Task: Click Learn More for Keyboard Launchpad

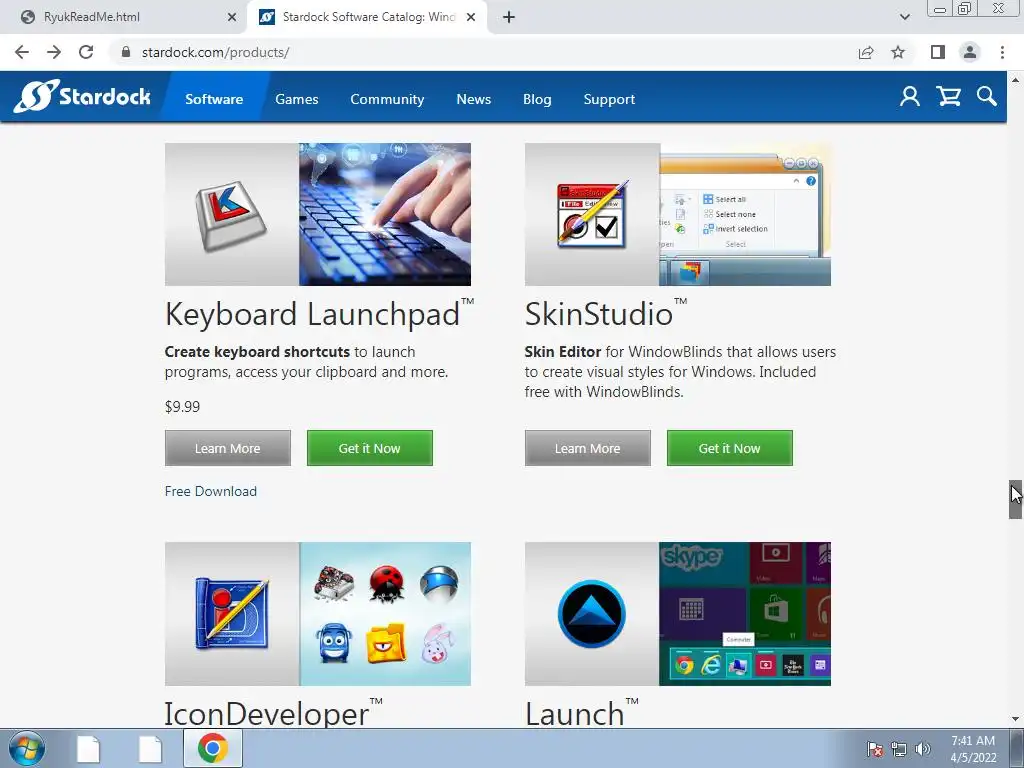Action: (228, 448)
